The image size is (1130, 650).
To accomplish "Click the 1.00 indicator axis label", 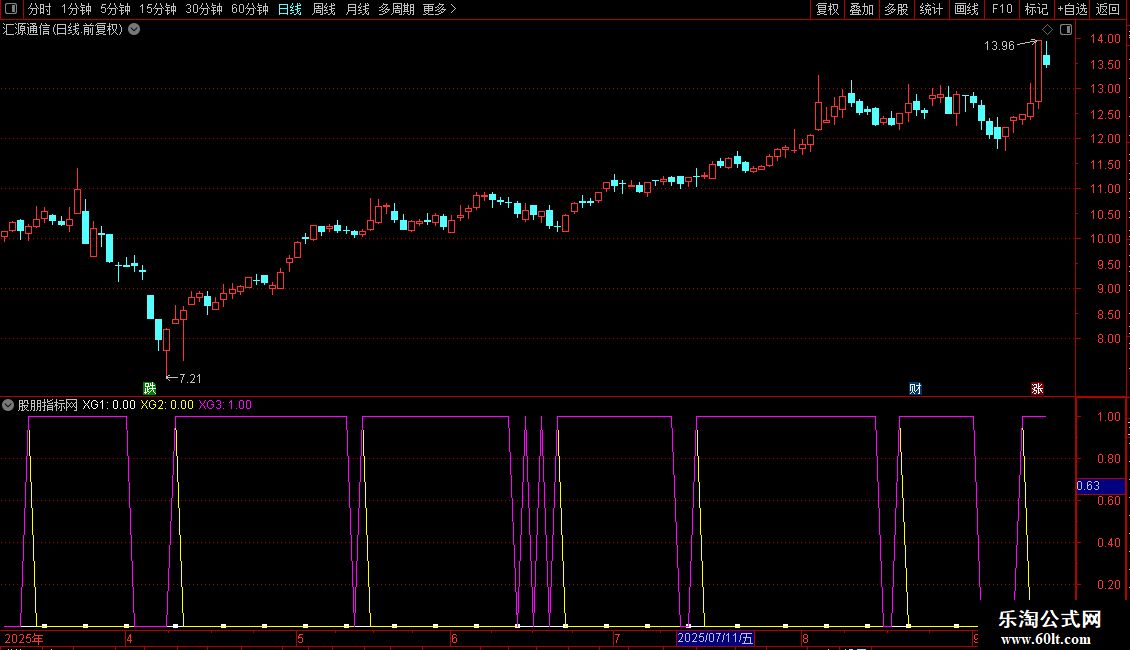I will (1108, 417).
